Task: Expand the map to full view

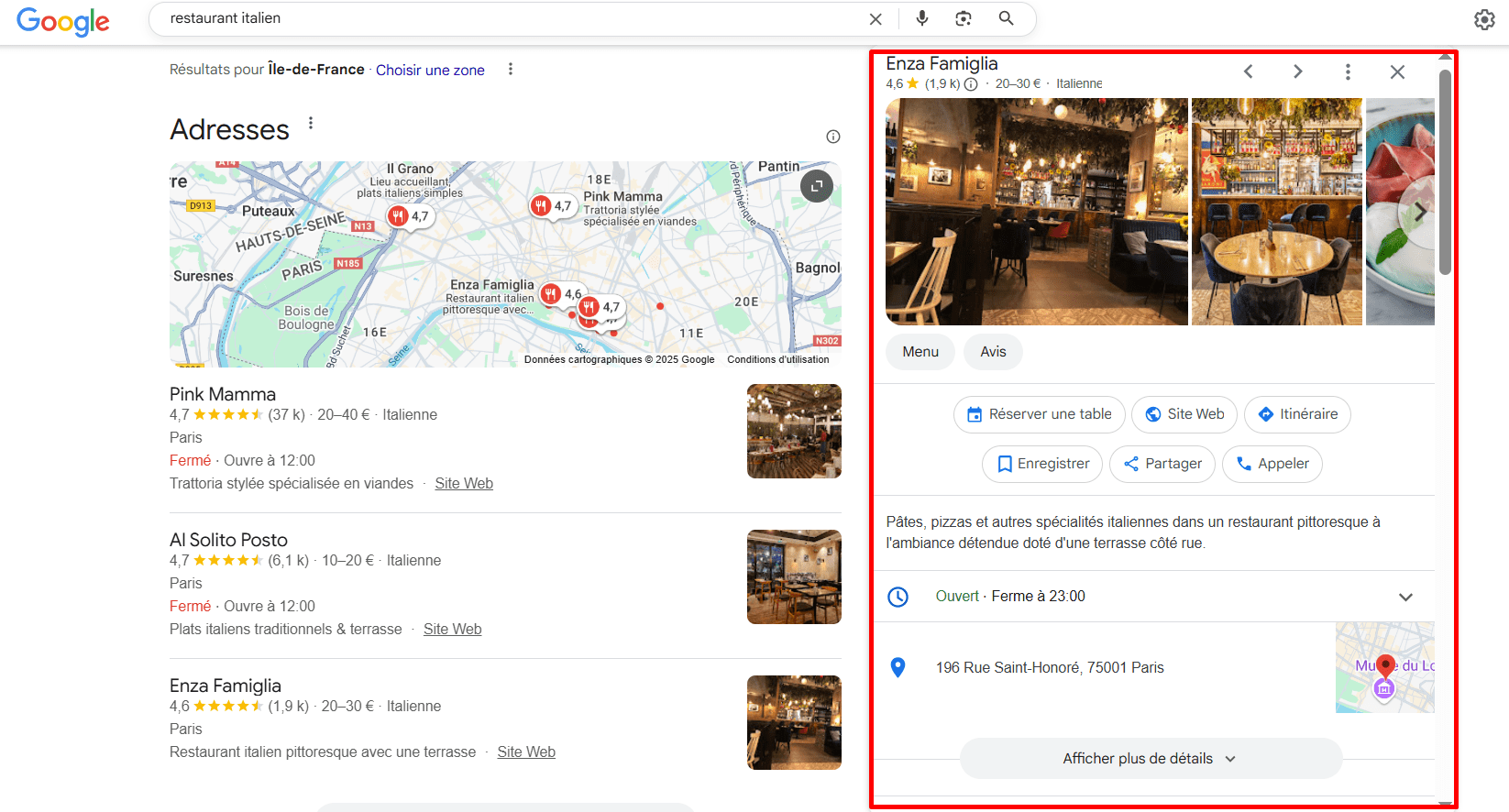Action: [x=817, y=186]
